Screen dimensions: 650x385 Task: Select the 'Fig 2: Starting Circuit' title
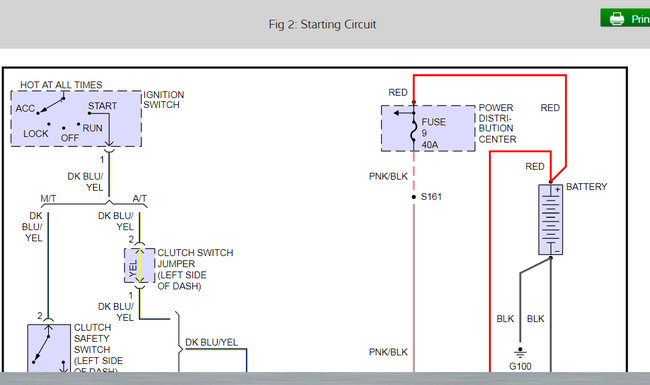322,24
